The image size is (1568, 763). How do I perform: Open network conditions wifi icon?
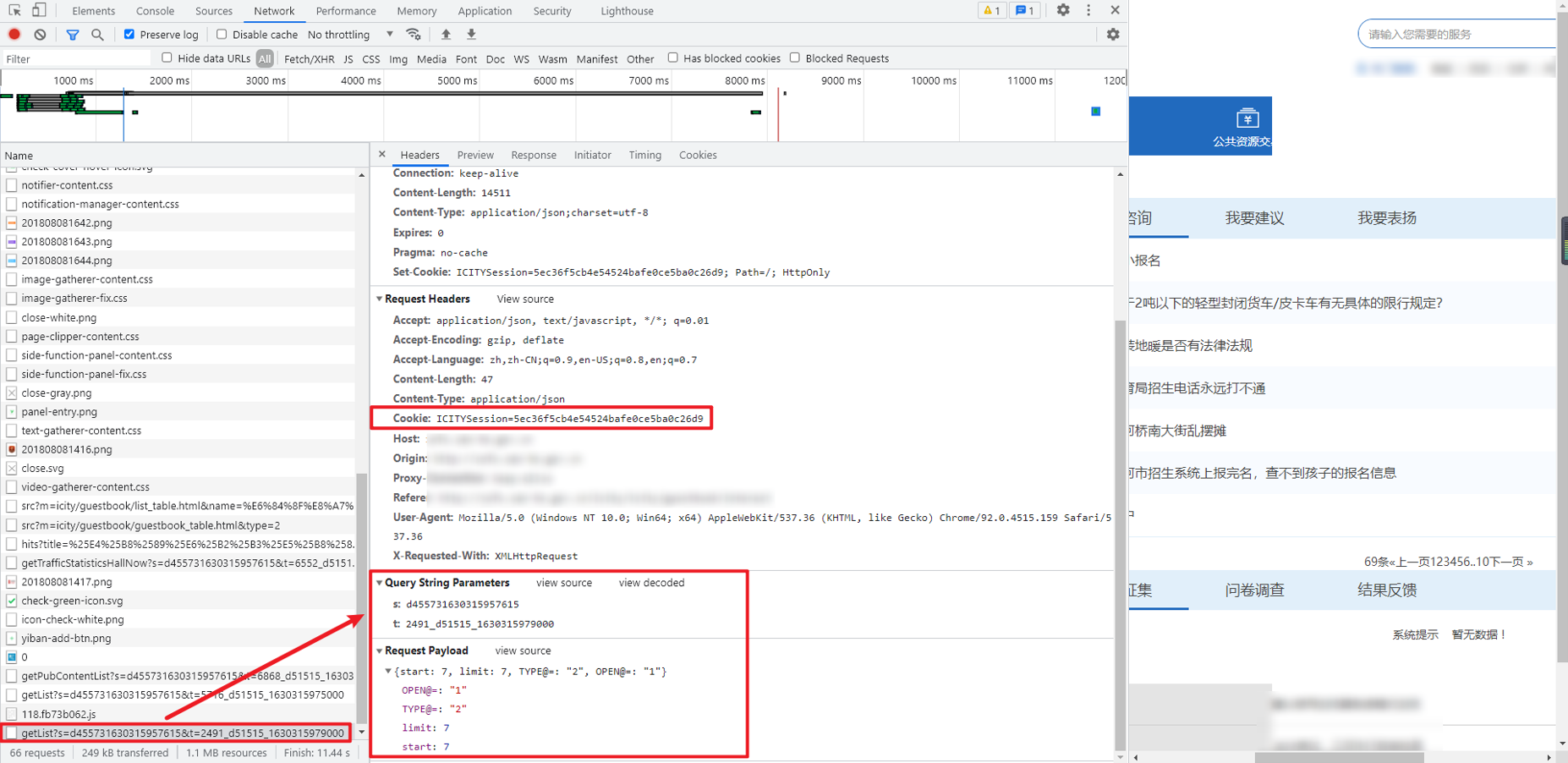click(414, 35)
